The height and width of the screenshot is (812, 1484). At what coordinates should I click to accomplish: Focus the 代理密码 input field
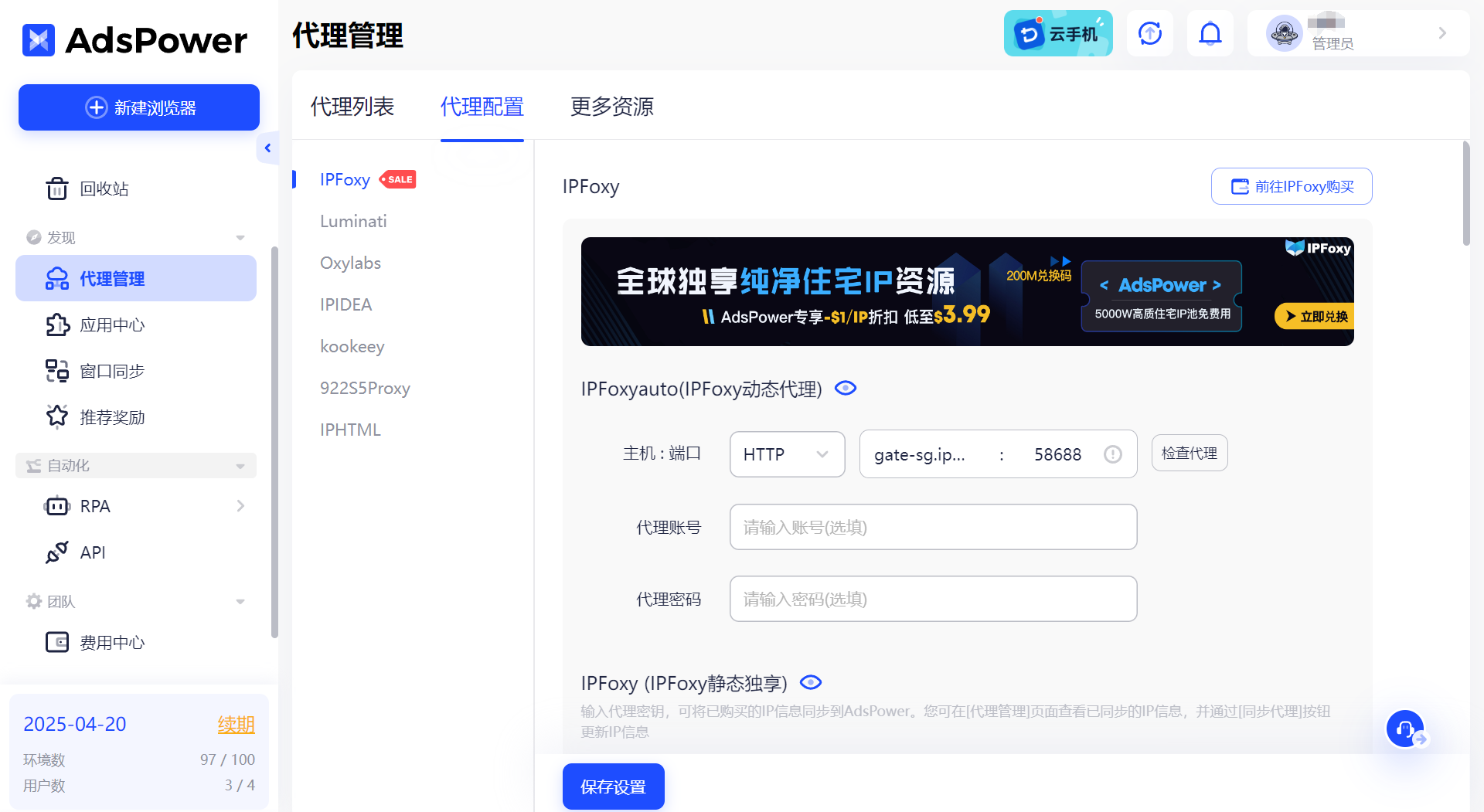(x=933, y=599)
